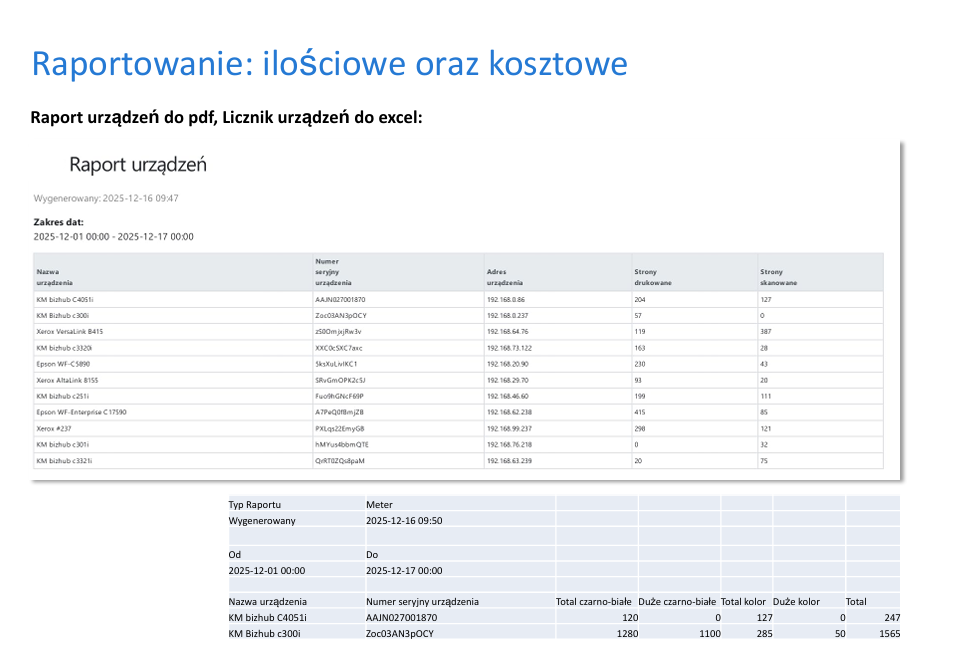Click the 'Zakres dat:' label
956x650 pixels.
[x=59, y=222]
